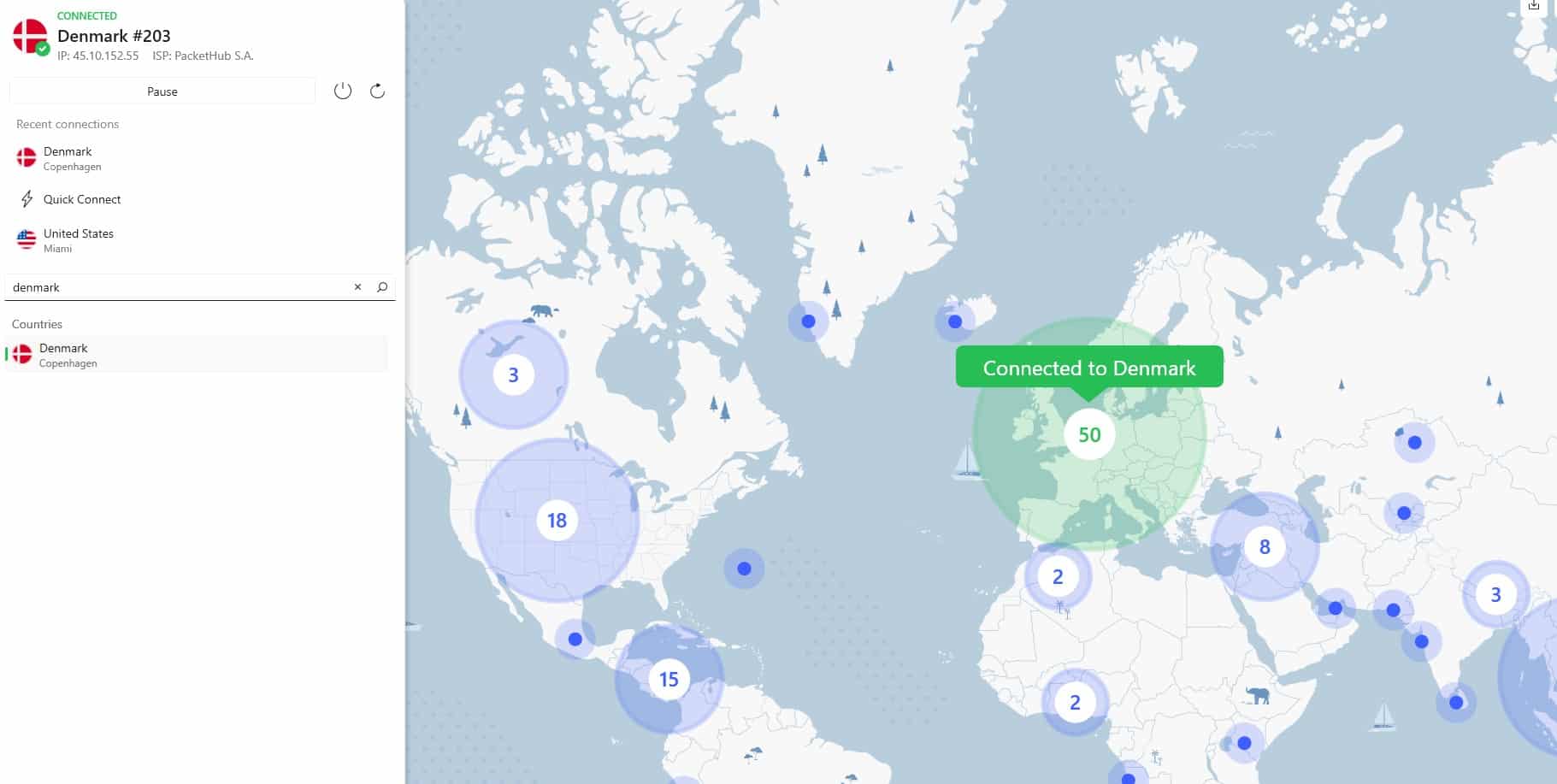Click the CONNECTED status label

[x=87, y=15]
